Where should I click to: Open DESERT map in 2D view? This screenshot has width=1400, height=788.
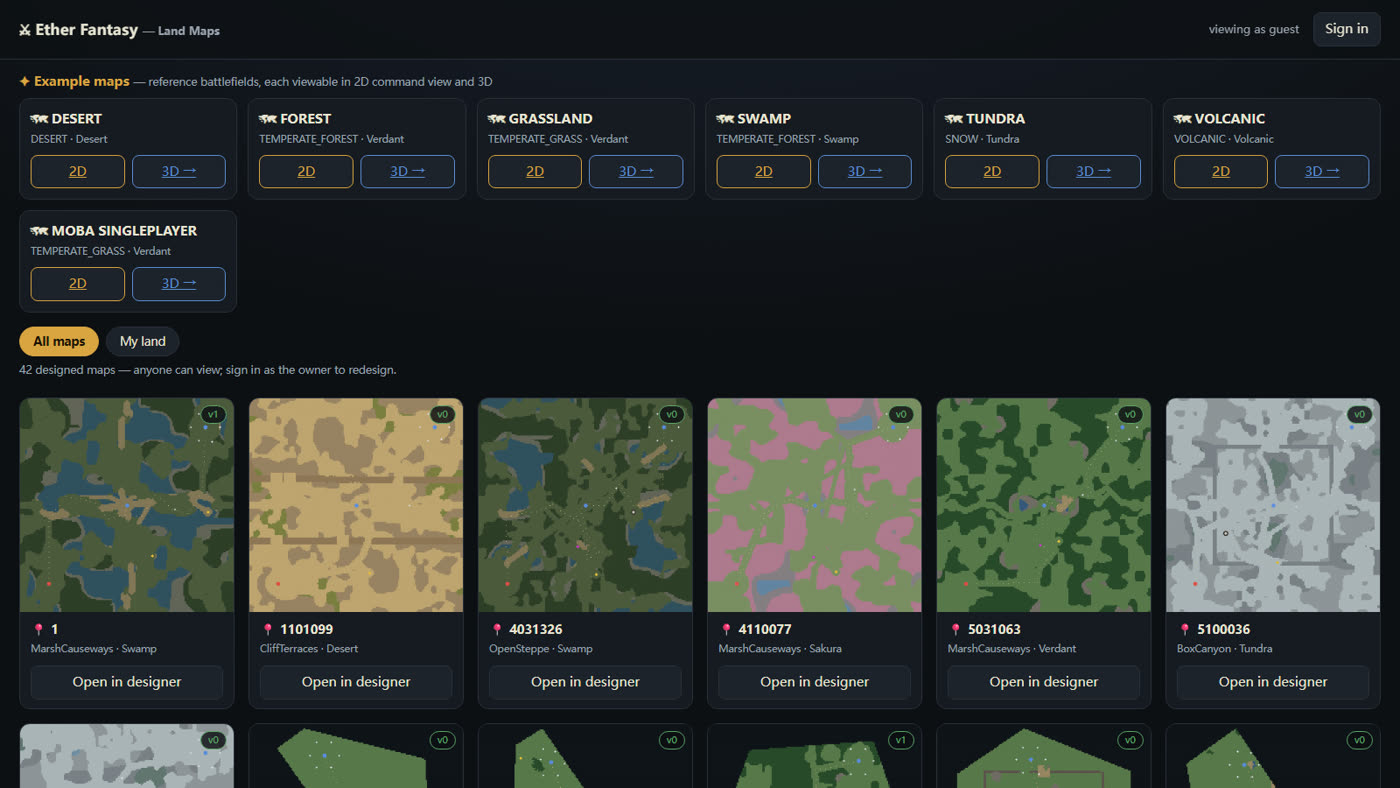pyautogui.click(x=78, y=171)
